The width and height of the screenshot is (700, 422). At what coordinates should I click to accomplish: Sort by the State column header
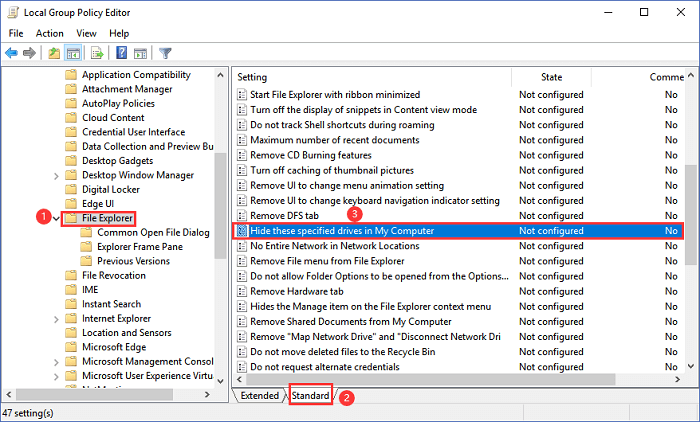coord(551,77)
